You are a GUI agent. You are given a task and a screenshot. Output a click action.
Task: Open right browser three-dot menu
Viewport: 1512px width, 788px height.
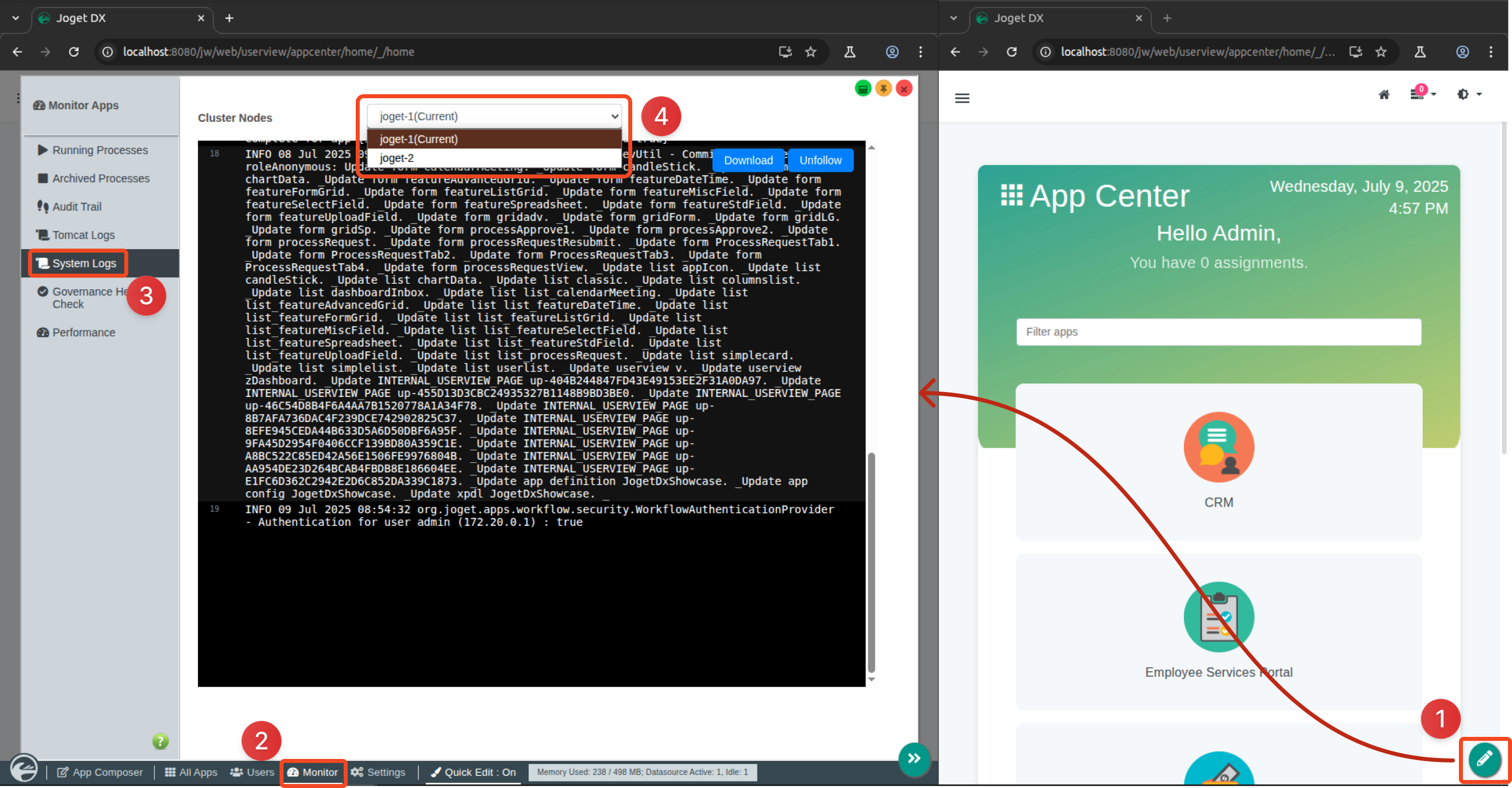[1490, 52]
